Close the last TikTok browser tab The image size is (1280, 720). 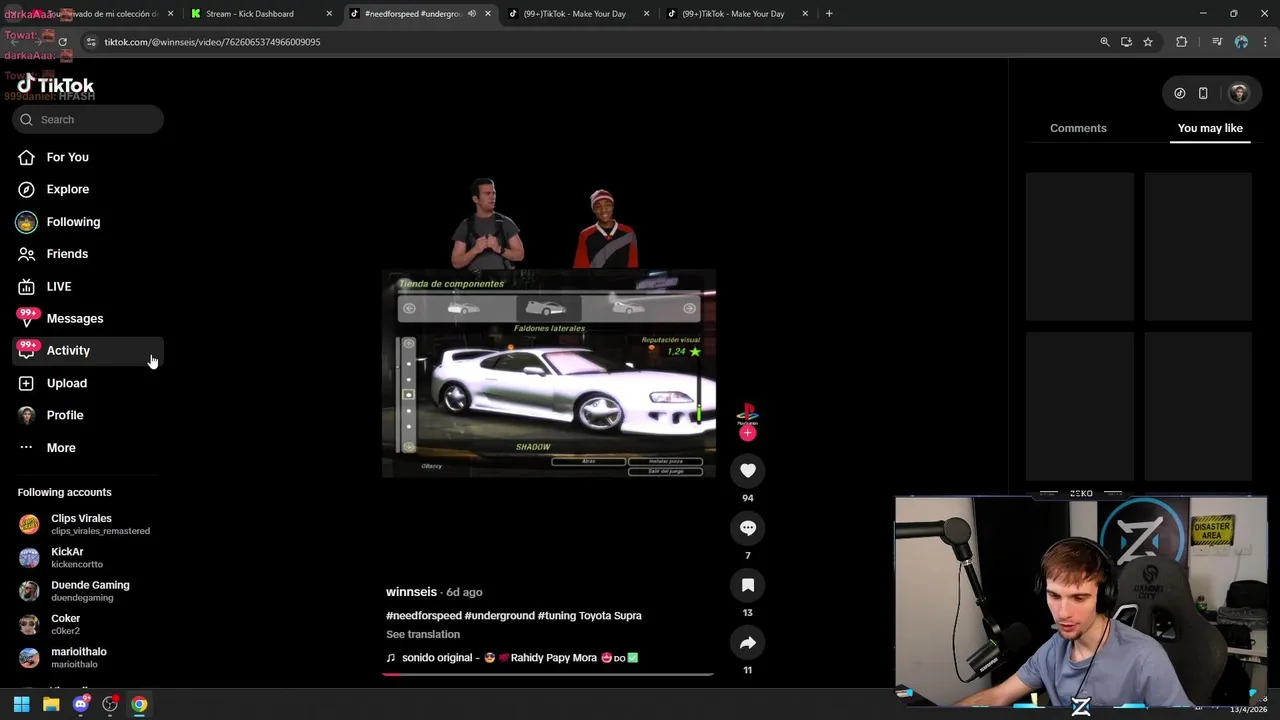pyautogui.click(x=805, y=14)
